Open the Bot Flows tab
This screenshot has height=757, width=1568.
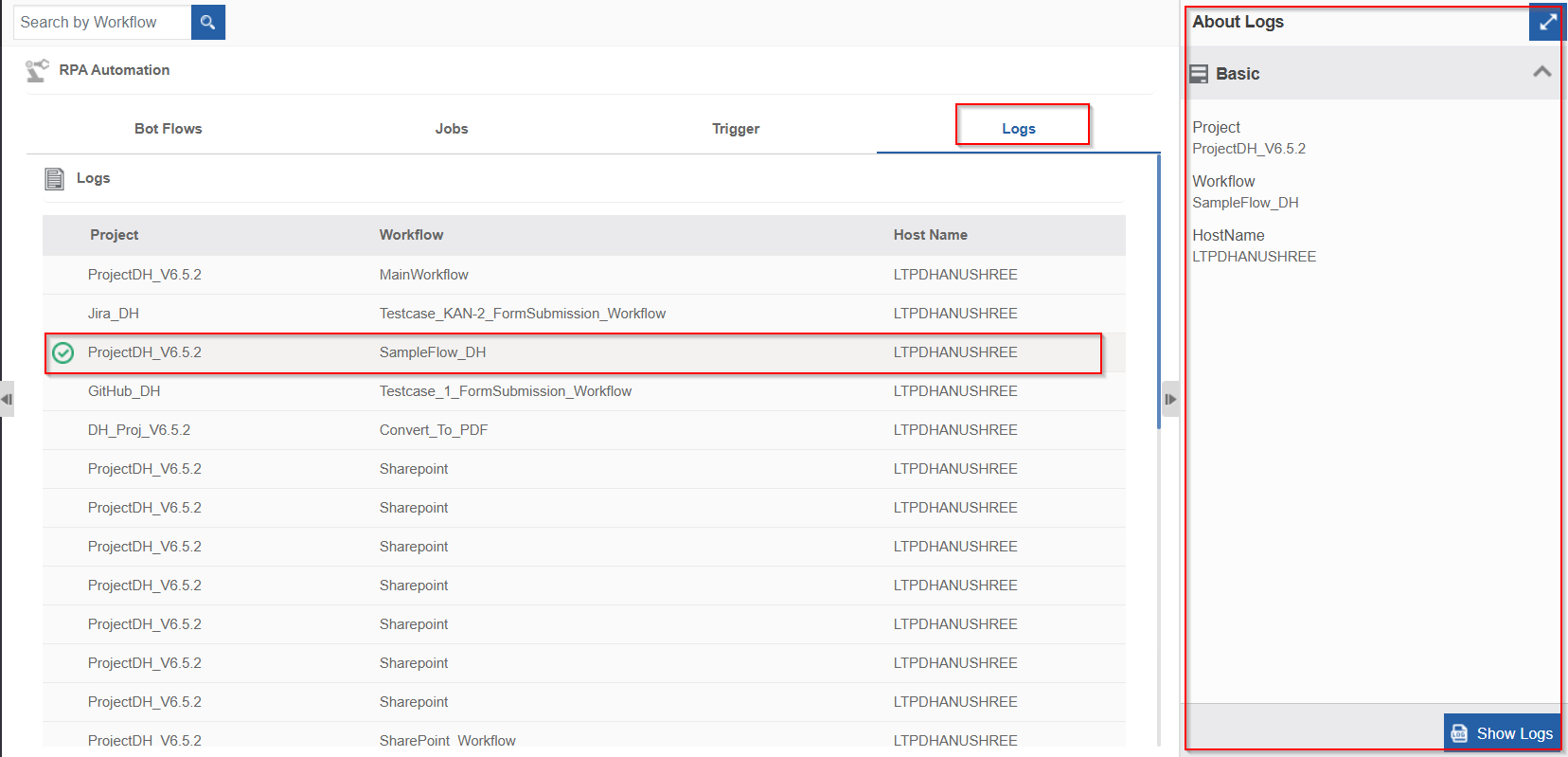pyautogui.click(x=169, y=129)
